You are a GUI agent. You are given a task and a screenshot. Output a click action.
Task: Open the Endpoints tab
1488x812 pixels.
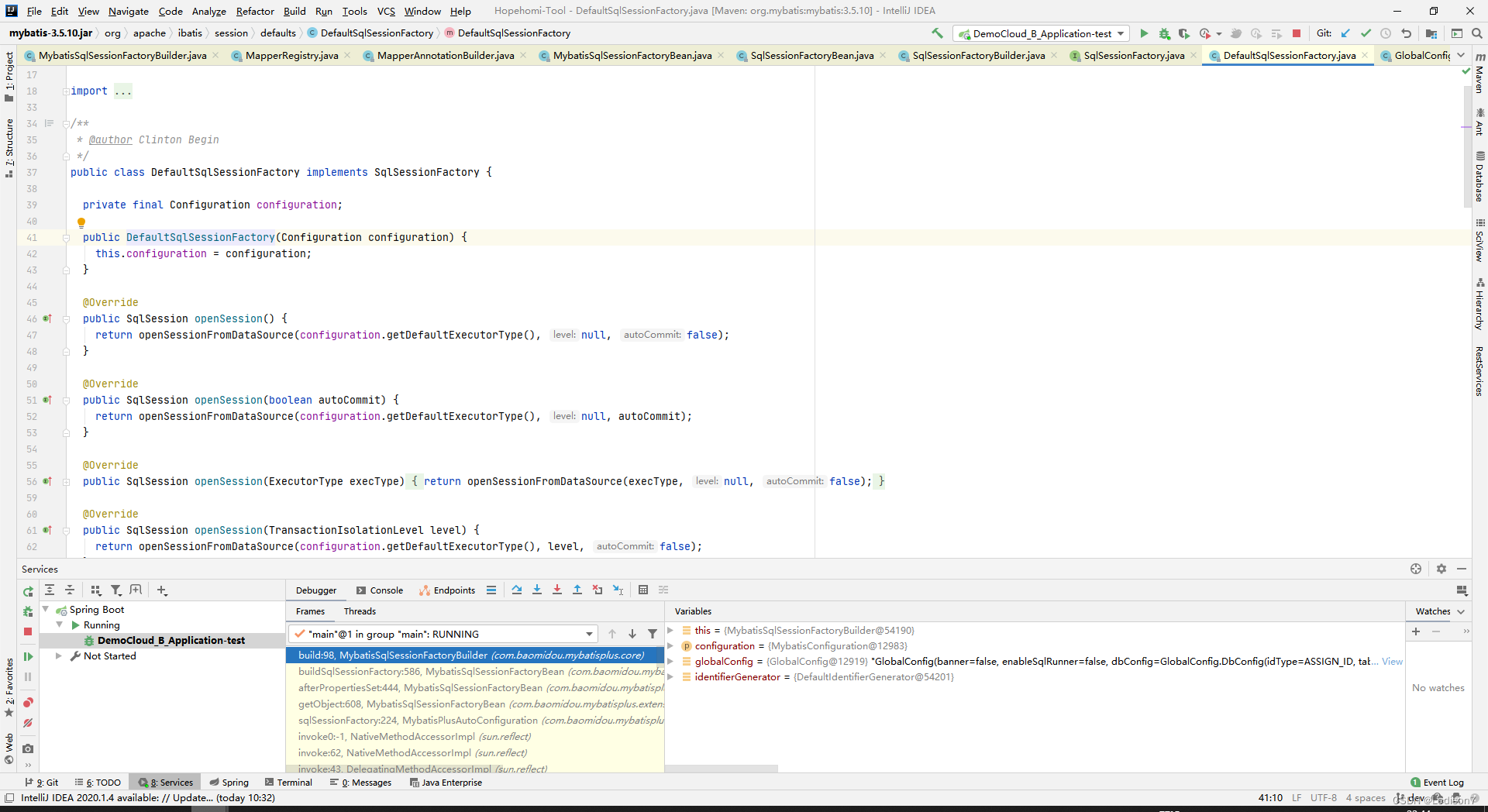[447, 590]
